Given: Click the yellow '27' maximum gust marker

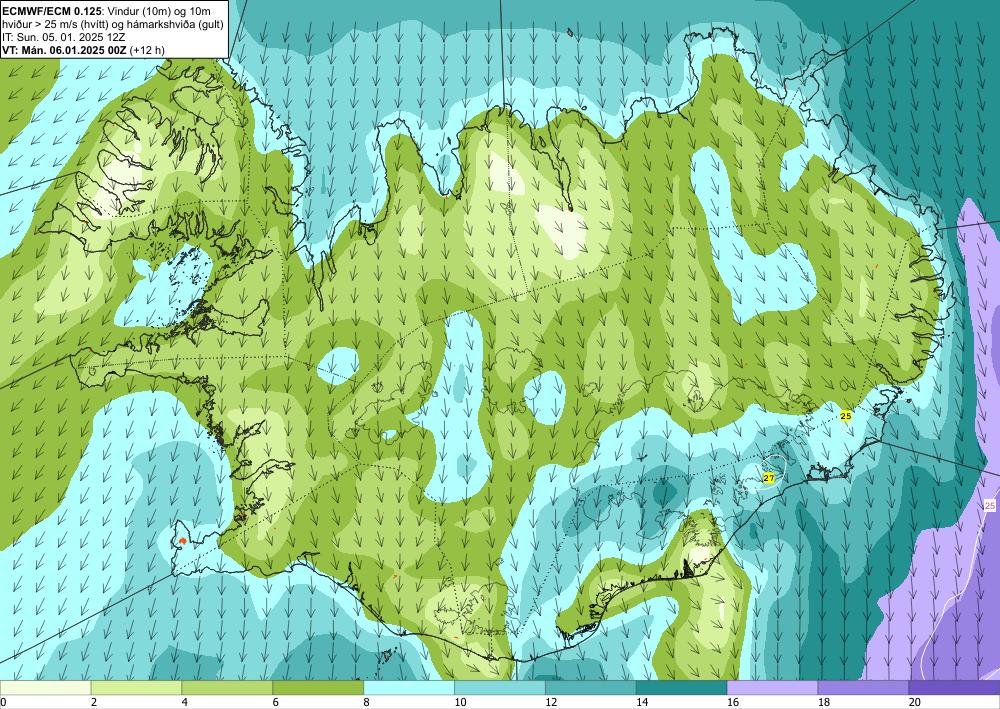Looking at the screenshot, I should tap(768, 478).
